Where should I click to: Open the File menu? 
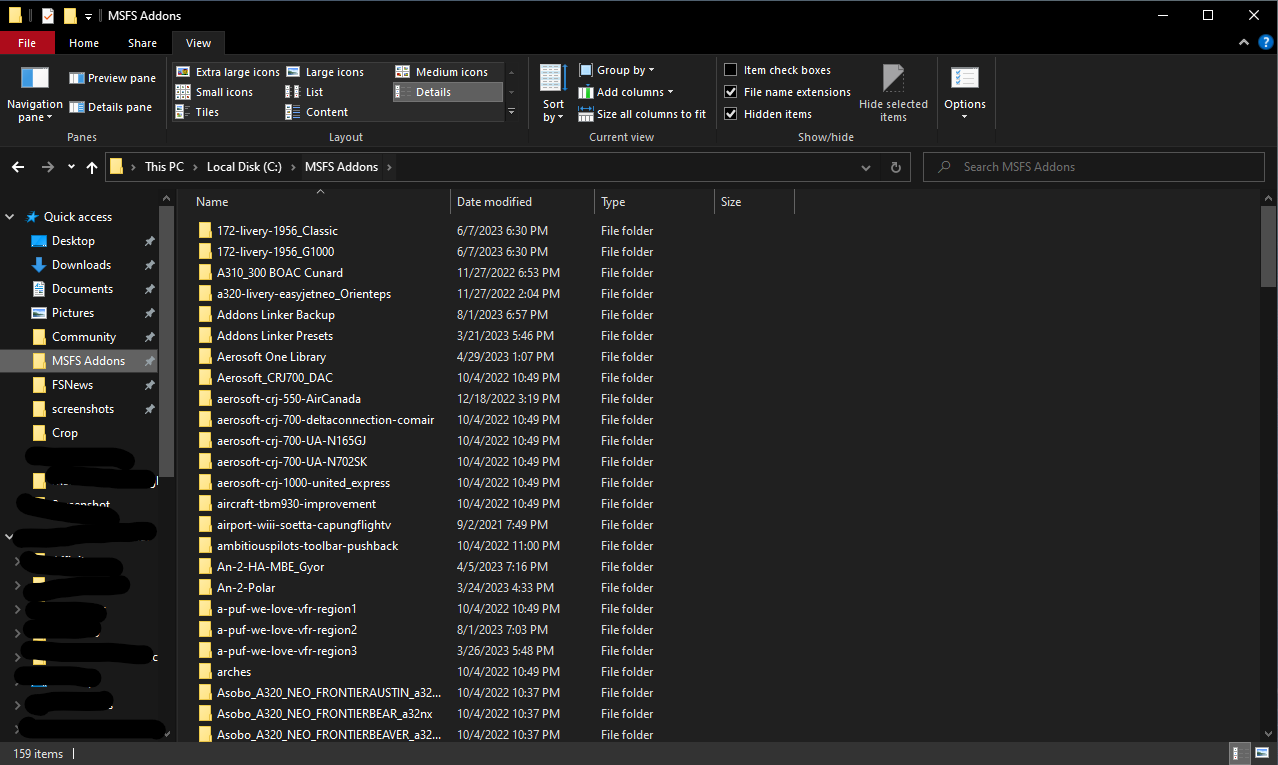coord(27,43)
